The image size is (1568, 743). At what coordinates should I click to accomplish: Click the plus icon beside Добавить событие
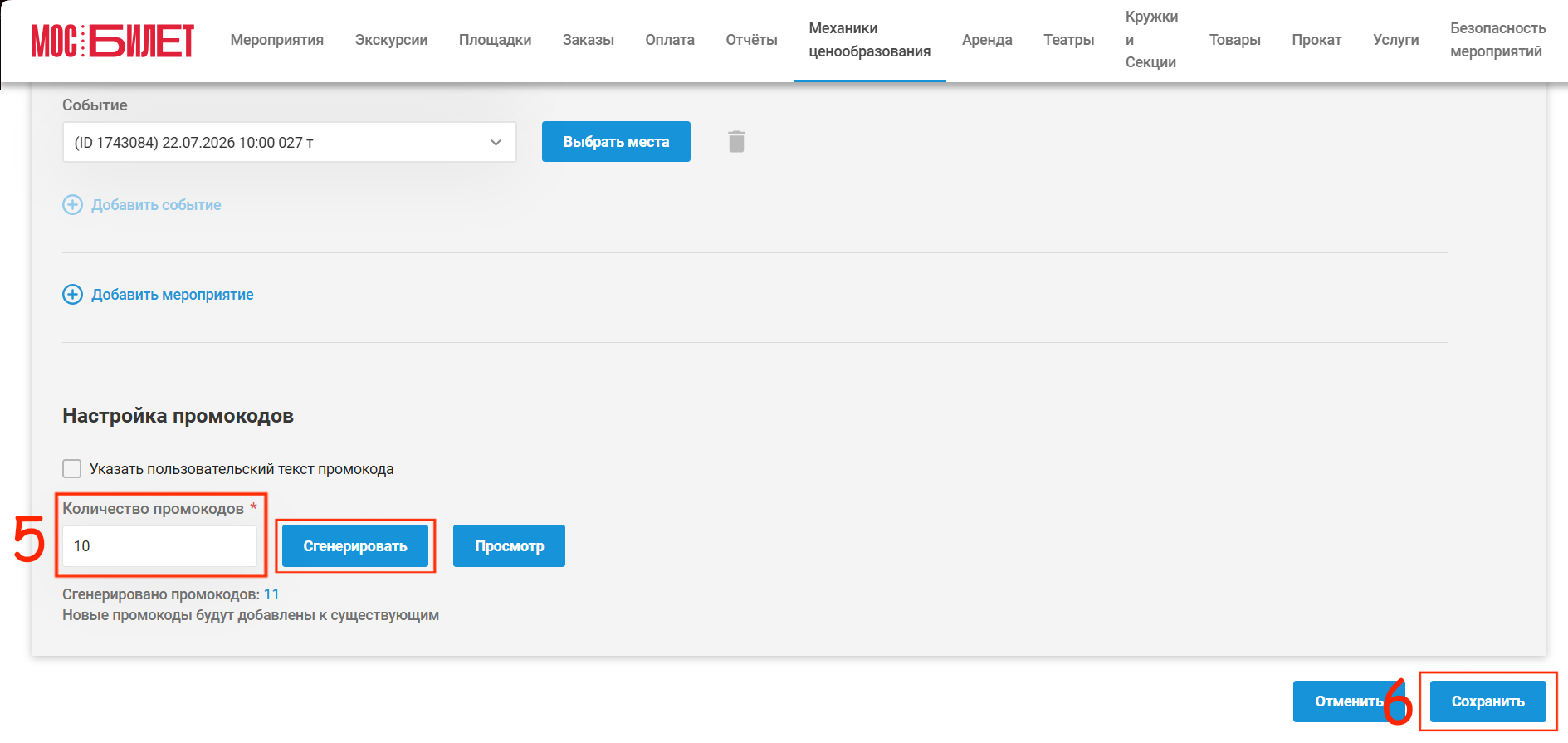73,205
